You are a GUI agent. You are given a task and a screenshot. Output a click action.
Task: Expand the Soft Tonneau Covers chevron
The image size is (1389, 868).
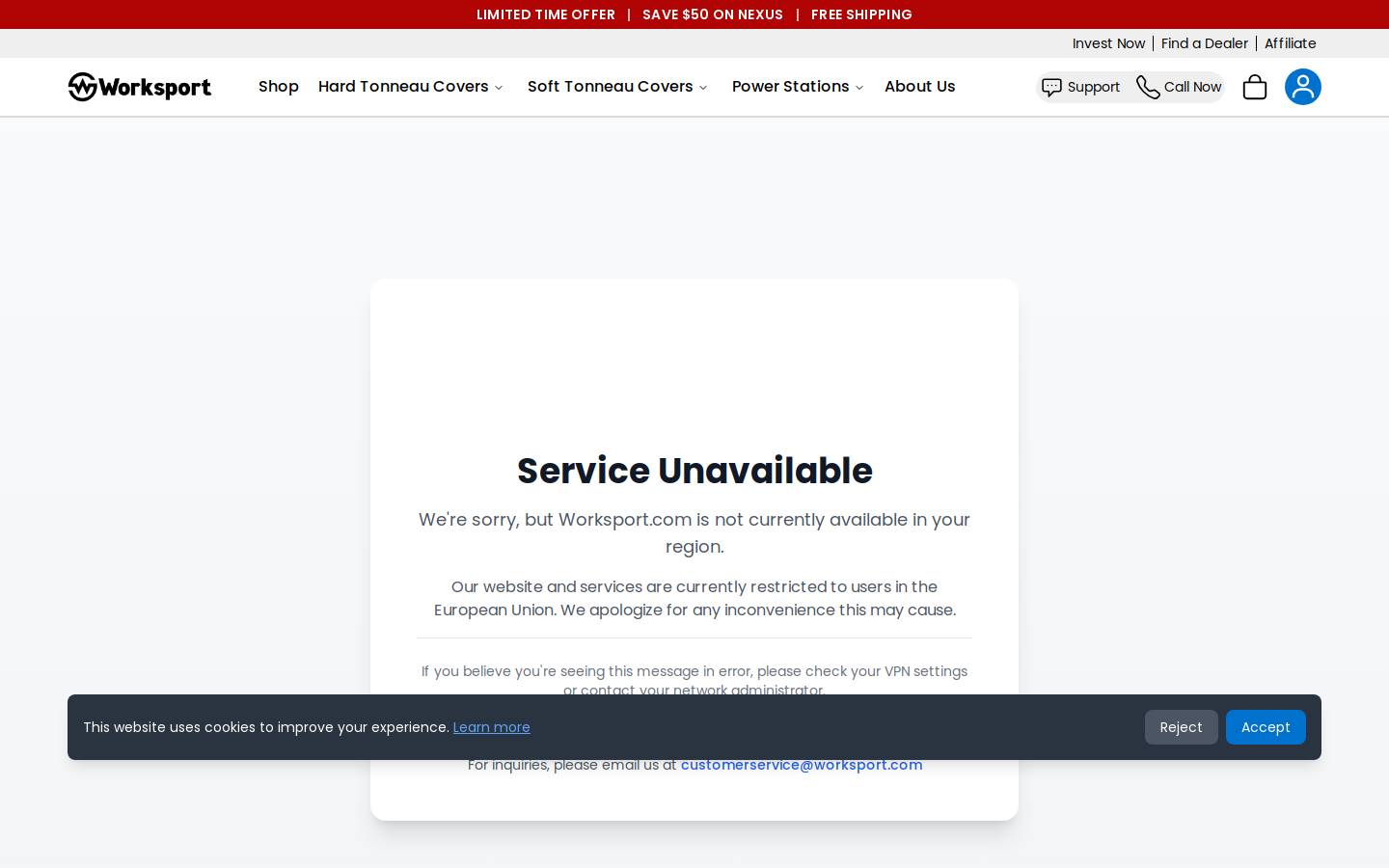[x=703, y=88]
